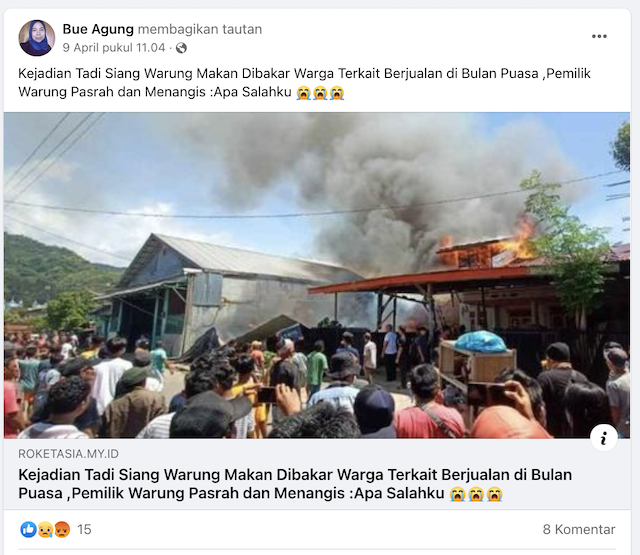This screenshot has width=640, height=555.
Task: Click 'membagikan tautan' text in header
Action: point(200,29)
